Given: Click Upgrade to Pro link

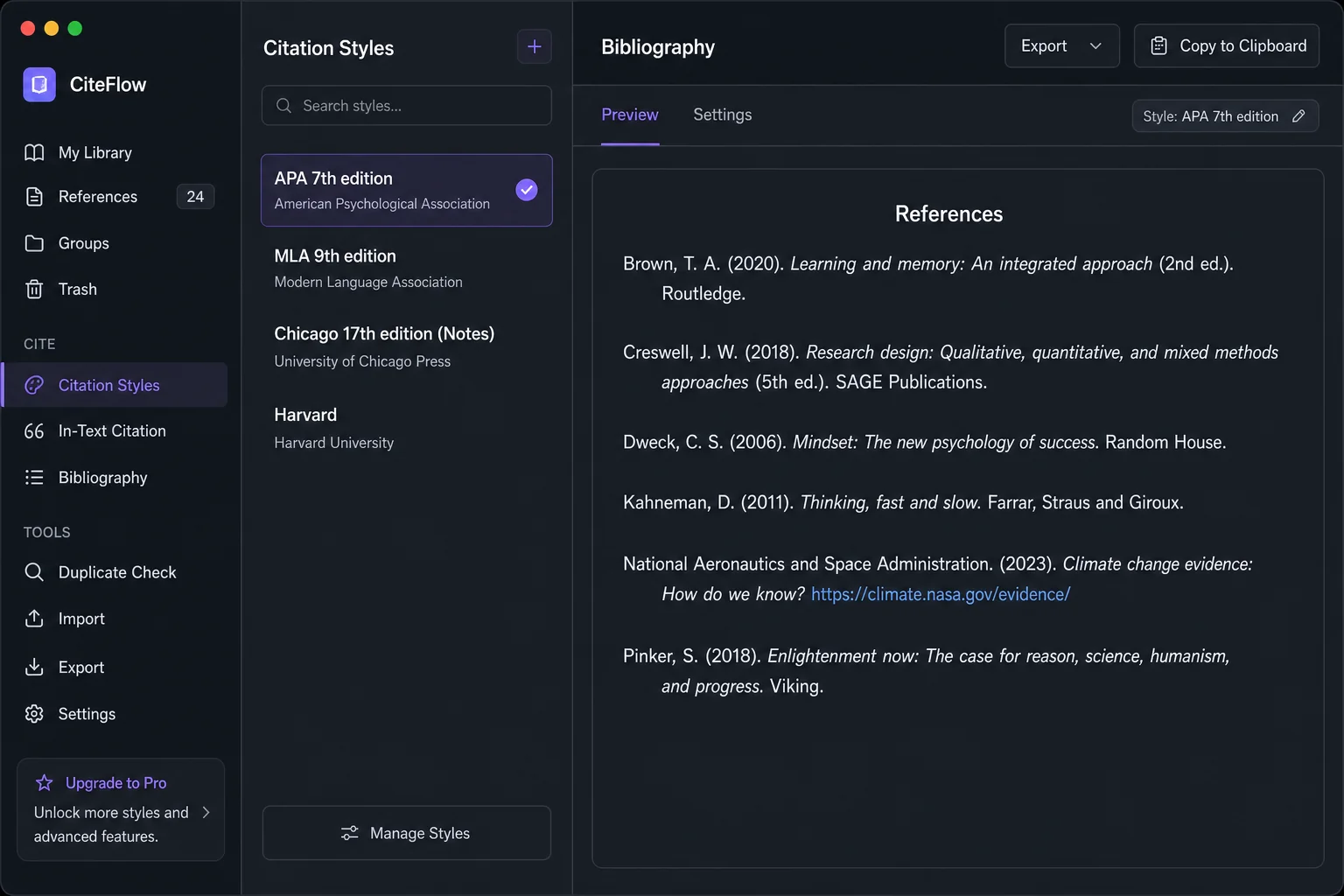Looking at the screenshot, I should pos(115,783).
